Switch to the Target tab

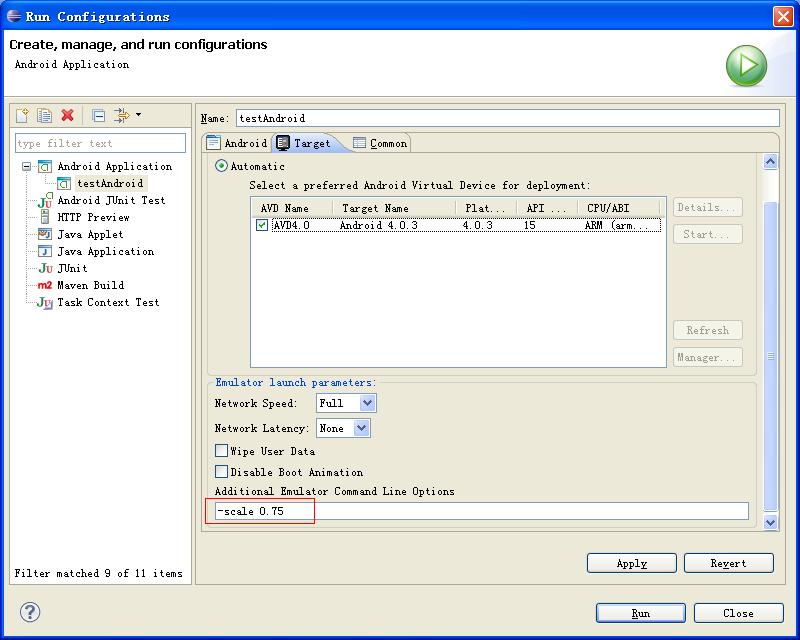click(305, 143)
